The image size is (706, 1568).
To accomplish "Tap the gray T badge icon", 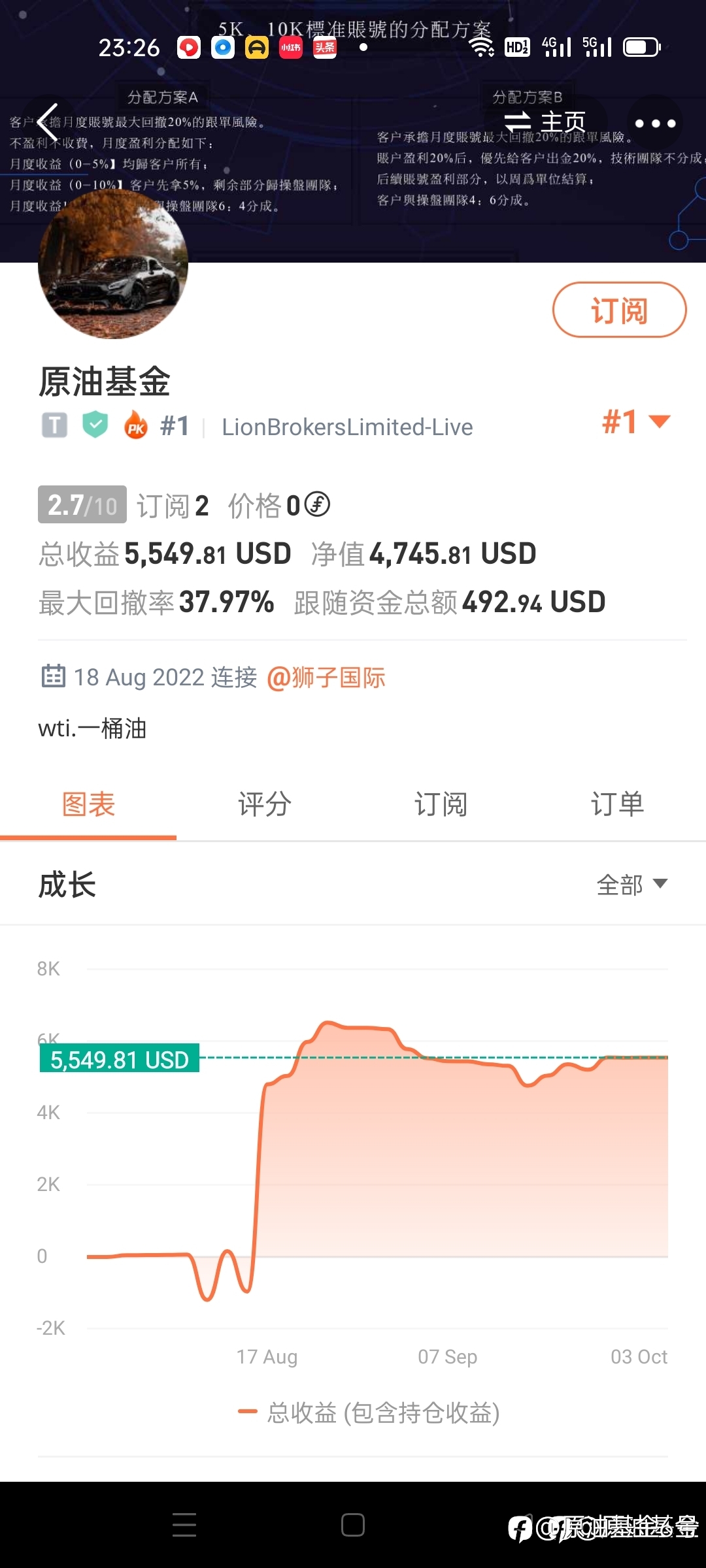I will [55, 425].
